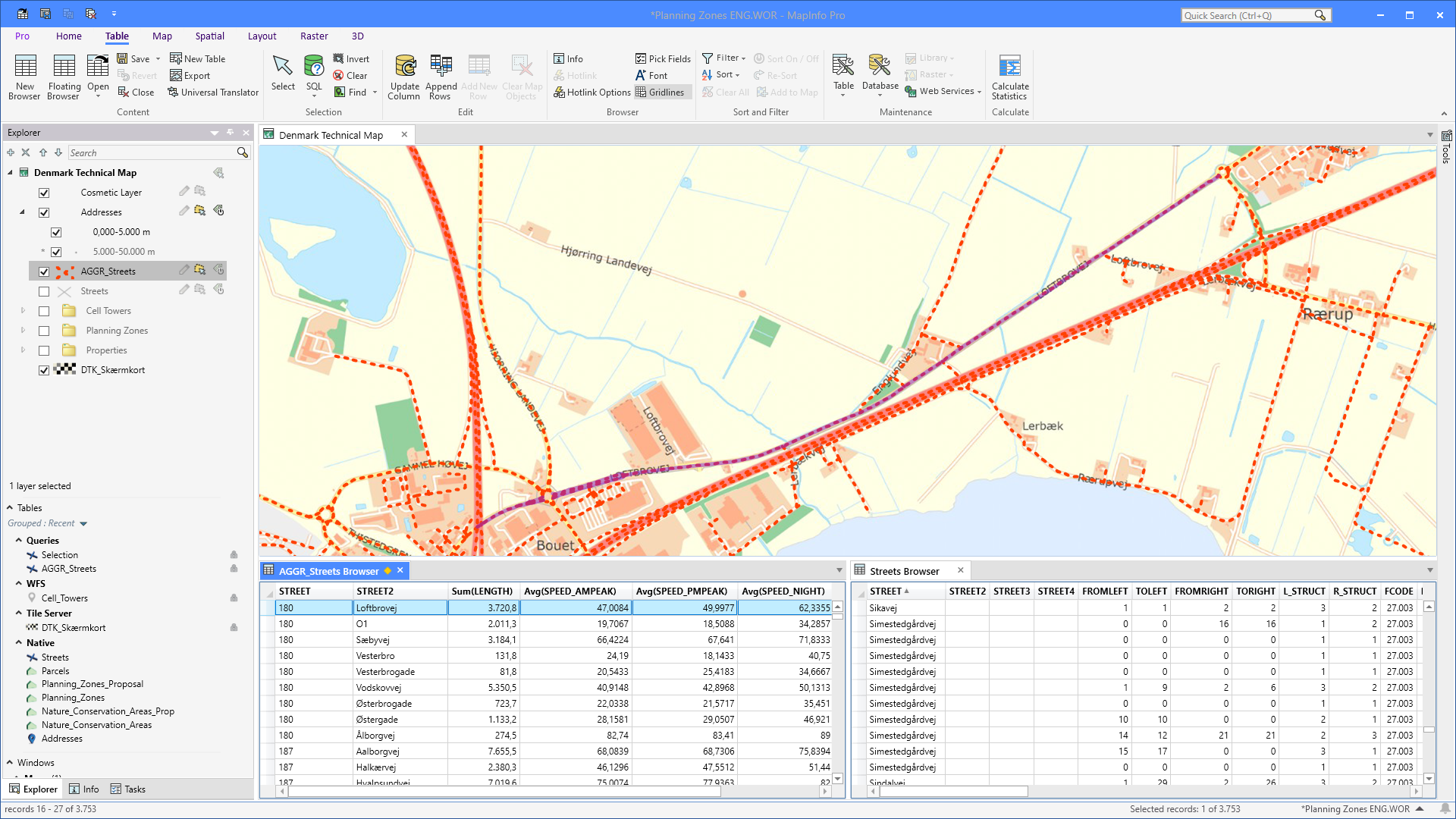1456x819 pixels.
Task: Open Pick Fields dialog
Action: tap(663, 59)
